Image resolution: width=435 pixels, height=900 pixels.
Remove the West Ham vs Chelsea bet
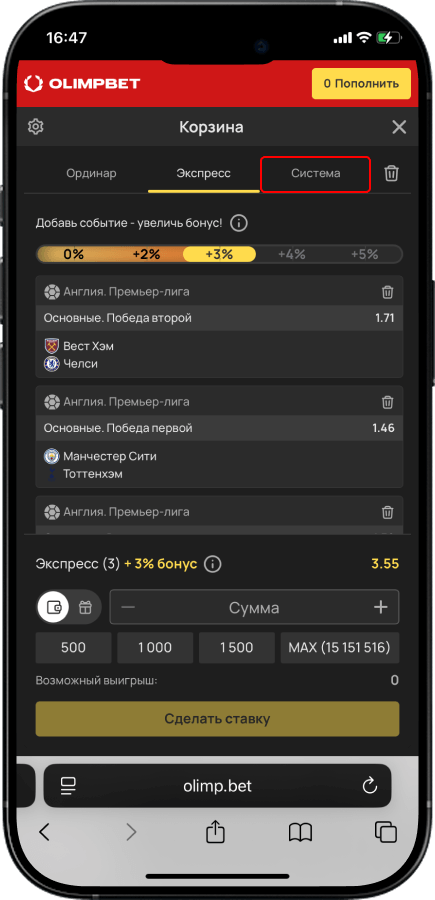coord(388,292)
